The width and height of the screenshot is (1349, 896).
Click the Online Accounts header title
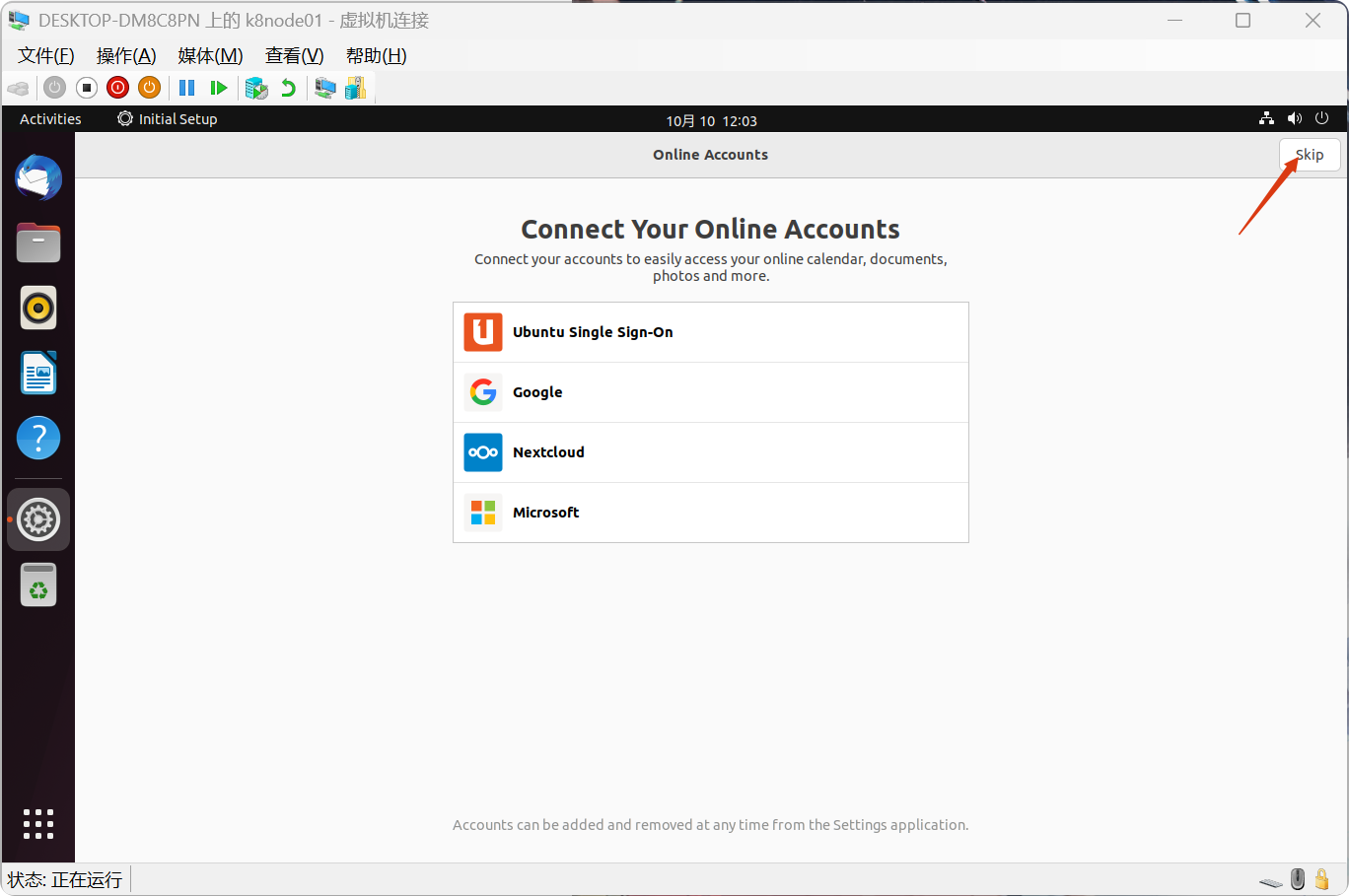pos(710,155)
